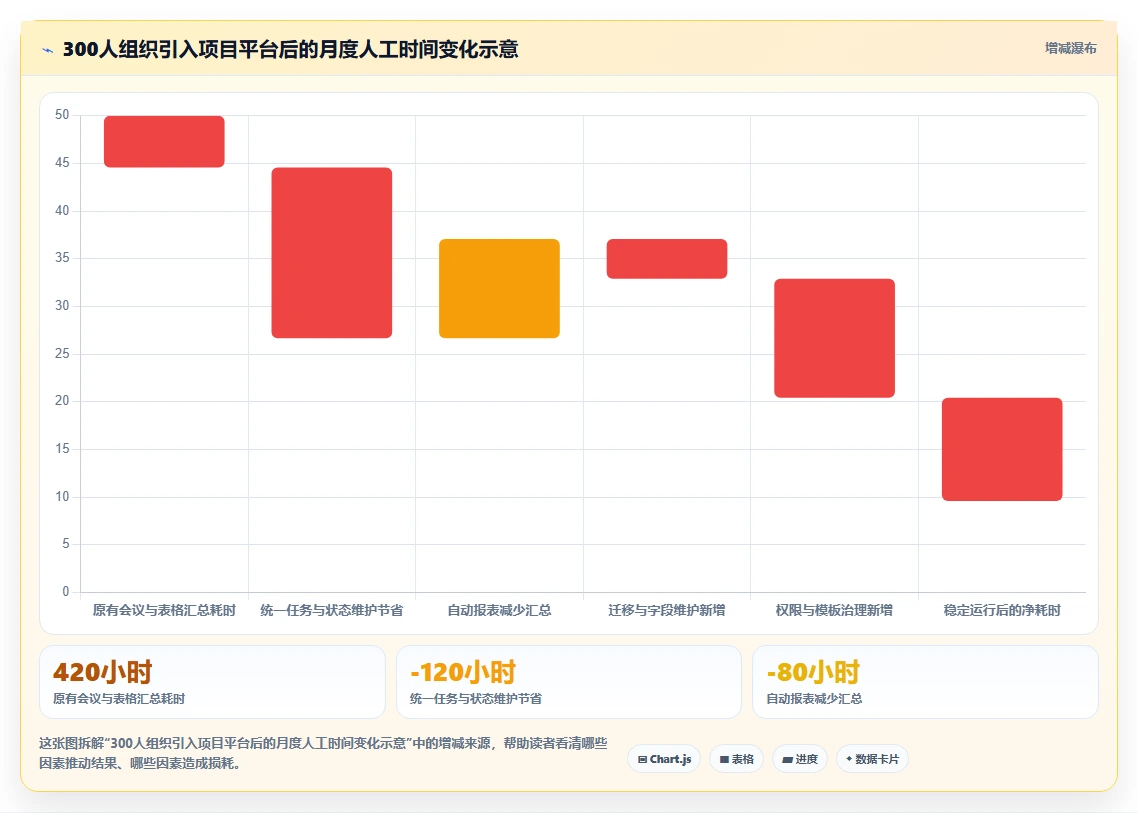Click the y-axis value 0
The width and height of the screenshot is (1138, 813).
(x=66, y=592)
